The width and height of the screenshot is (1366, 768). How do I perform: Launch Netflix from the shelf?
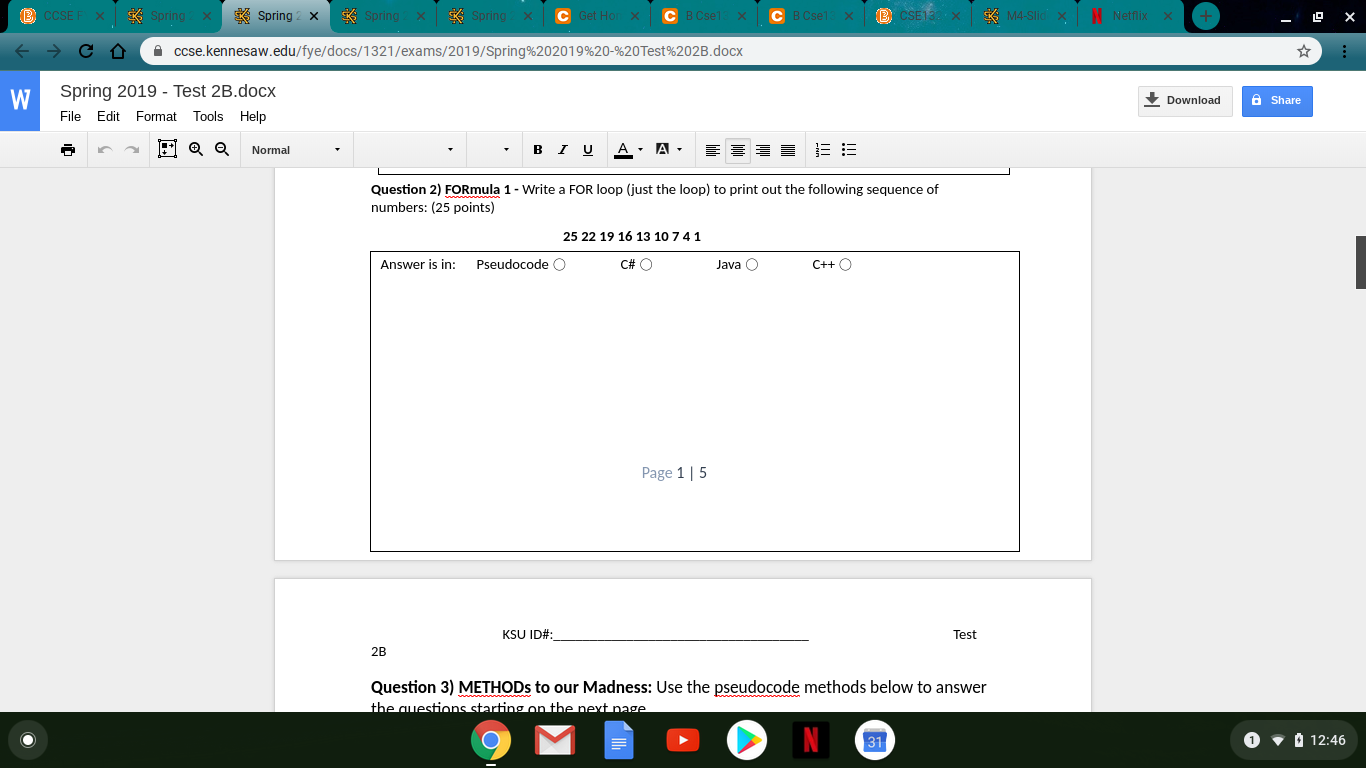[811, 741]
